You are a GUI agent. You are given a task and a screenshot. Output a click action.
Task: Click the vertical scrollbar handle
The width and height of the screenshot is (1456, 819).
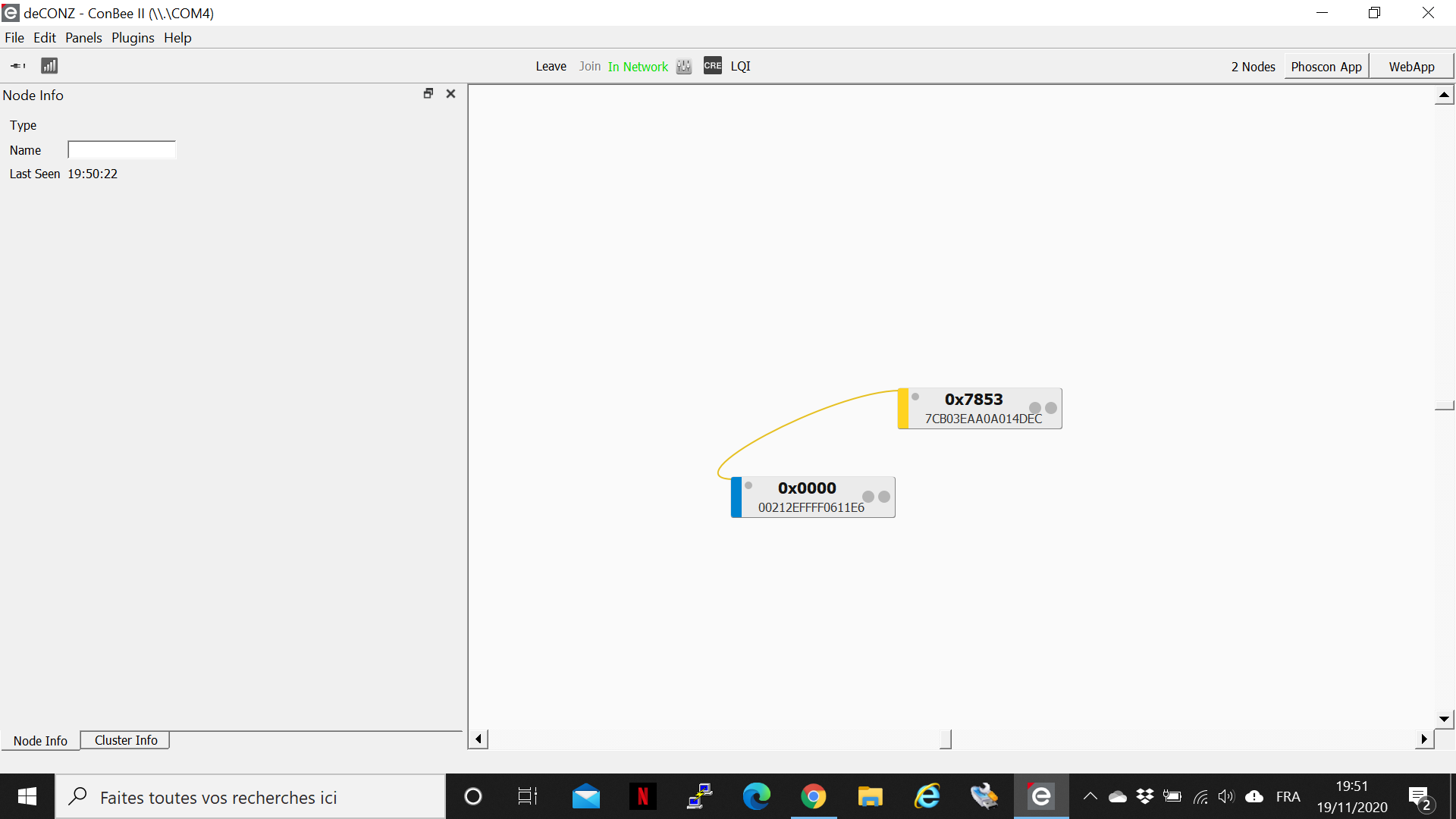(x=1444, y=406)
